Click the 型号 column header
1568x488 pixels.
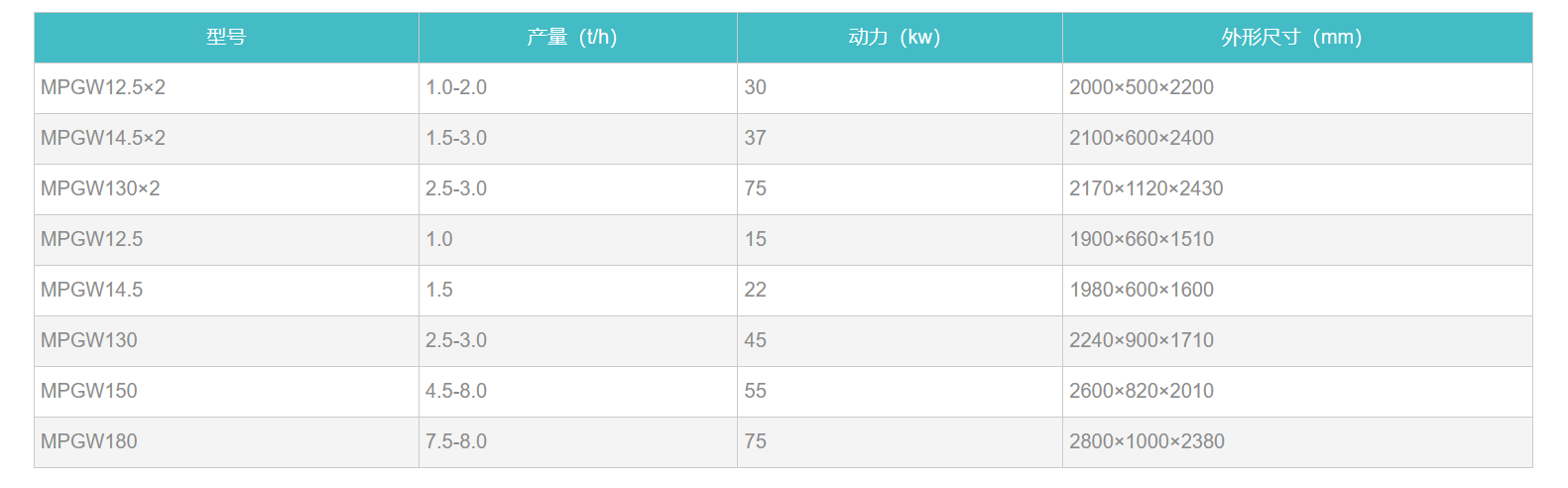coord(226,38)
